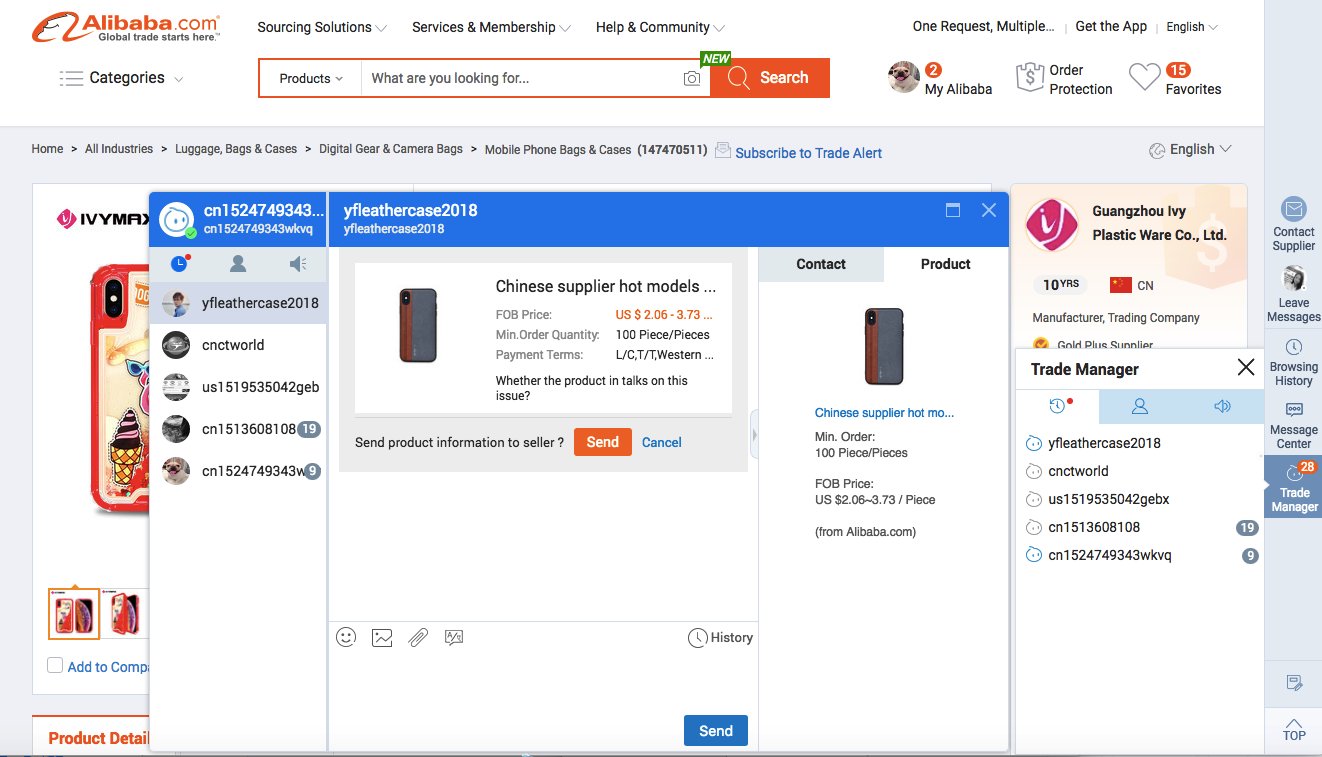
Task: Open Order Protection
Action: [x=1064, y=79]
